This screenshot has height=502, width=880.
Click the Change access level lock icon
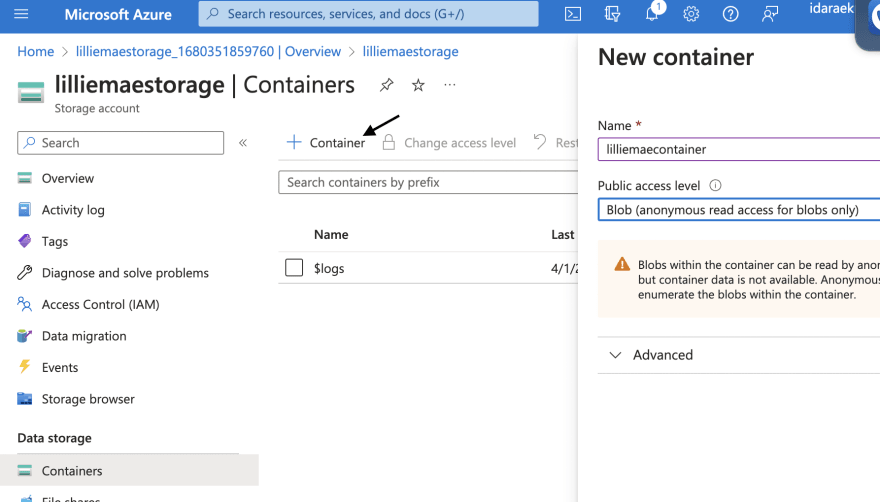pyautogui.click(x=388, y=142)
